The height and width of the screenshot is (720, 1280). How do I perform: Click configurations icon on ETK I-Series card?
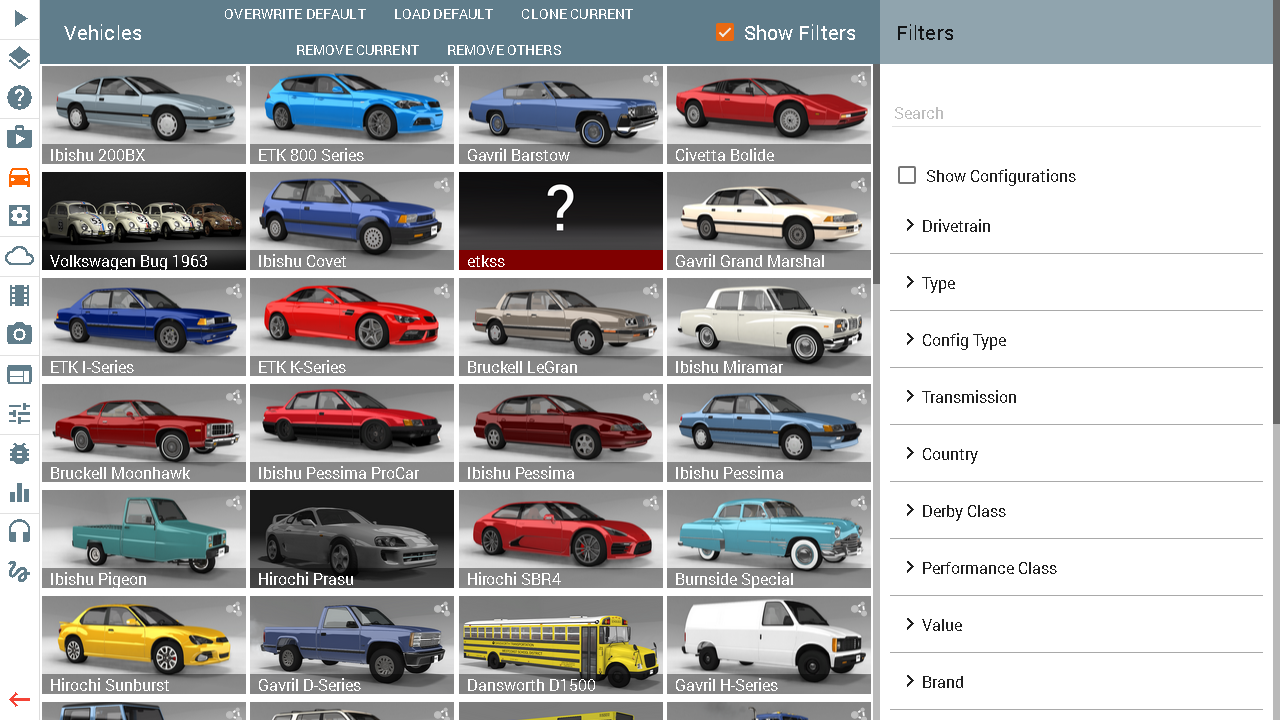(233, 290)
